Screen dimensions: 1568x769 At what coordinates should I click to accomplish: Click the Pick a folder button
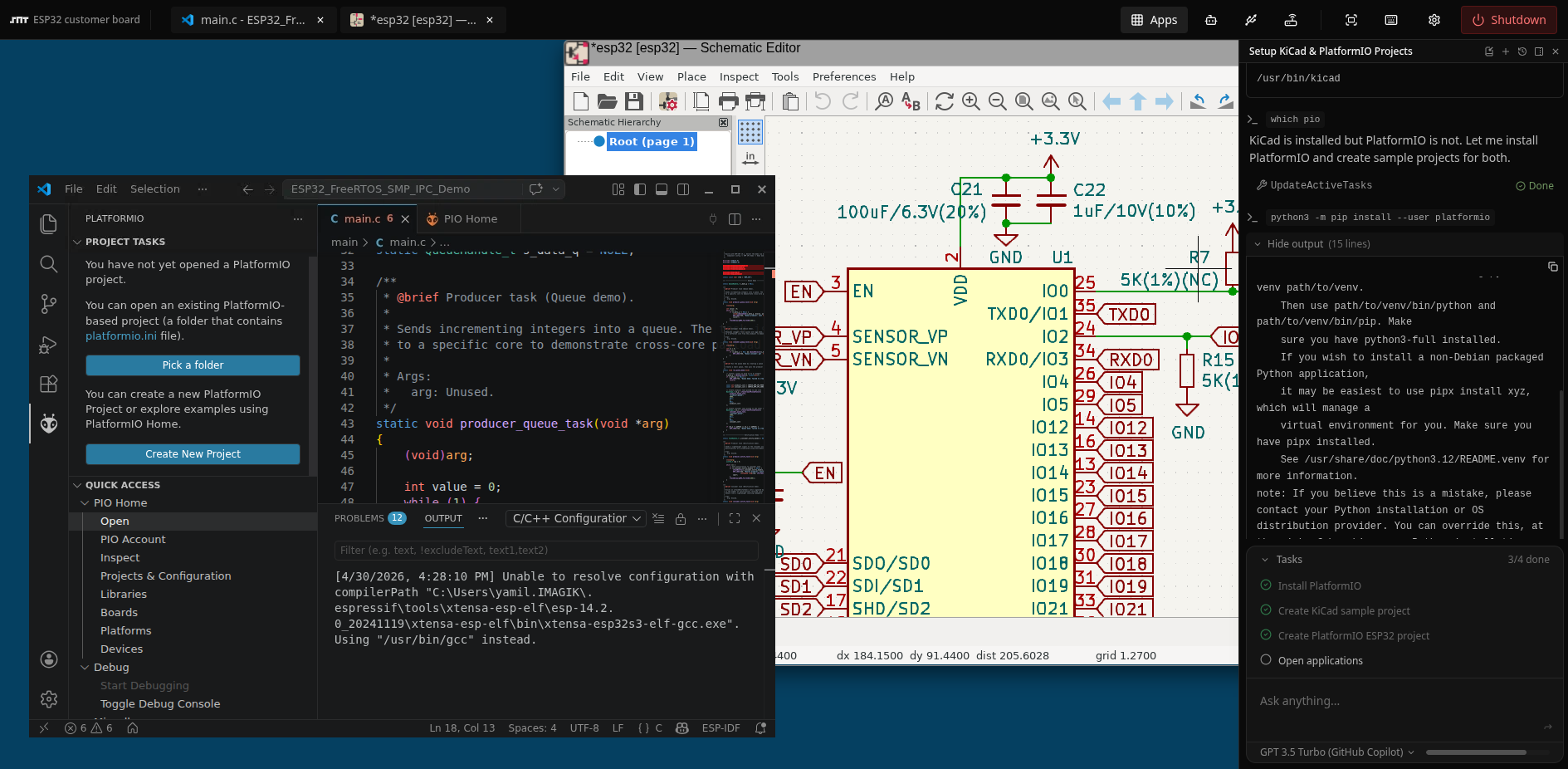pyautogui.click(x=193, y=365)
